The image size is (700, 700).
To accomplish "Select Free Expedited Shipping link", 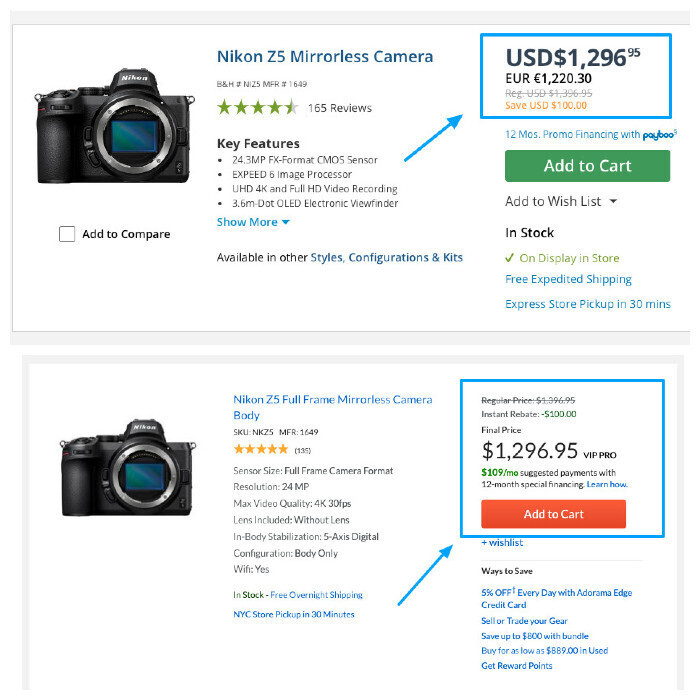I will click(568, 279).
